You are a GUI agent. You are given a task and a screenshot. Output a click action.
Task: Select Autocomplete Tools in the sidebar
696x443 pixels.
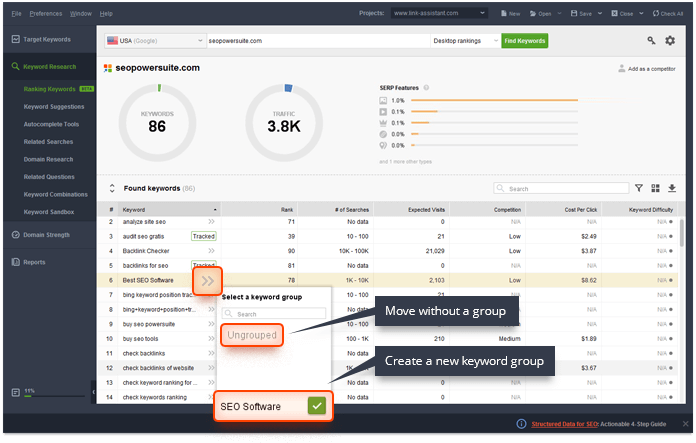pyautogui.click(x=51, y=124)
